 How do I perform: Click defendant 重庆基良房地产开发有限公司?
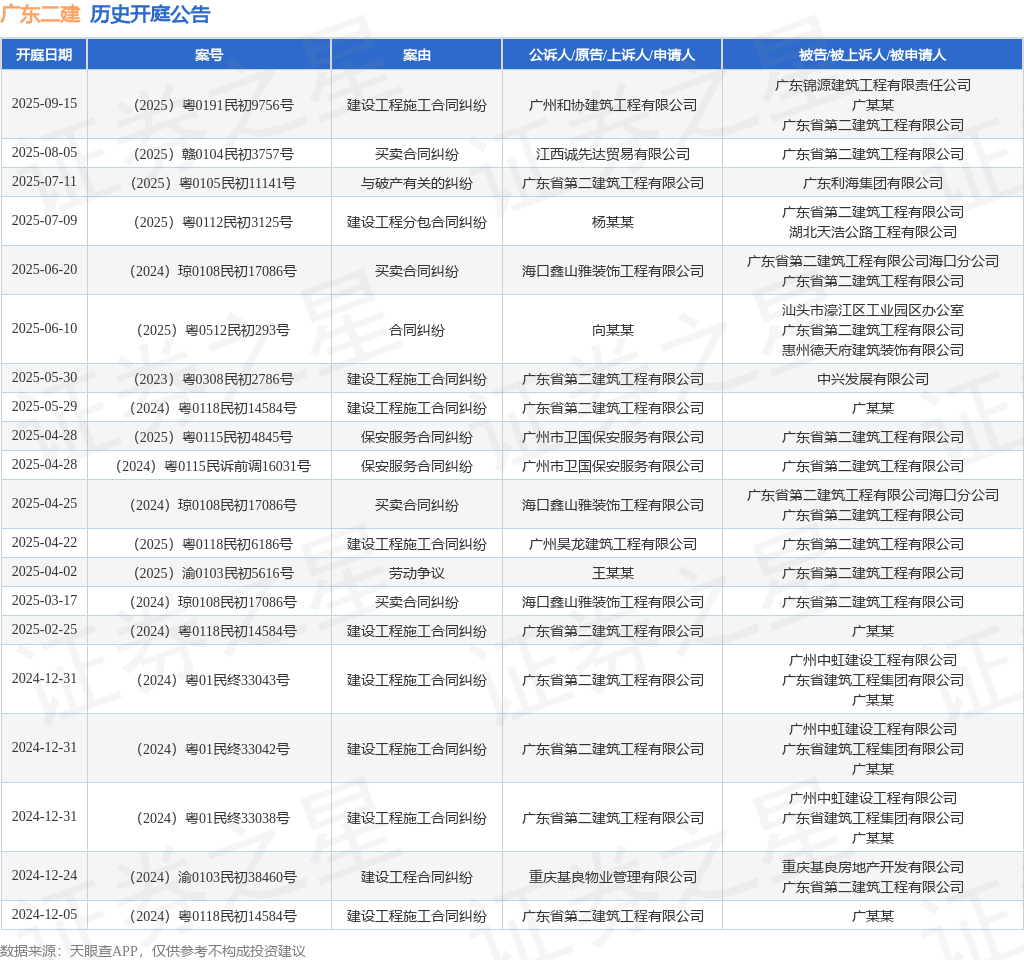[x=872, y=867]
